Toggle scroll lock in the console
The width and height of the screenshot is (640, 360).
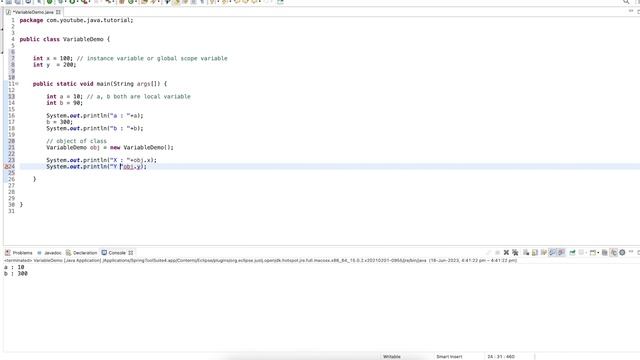tap(535, 253)
